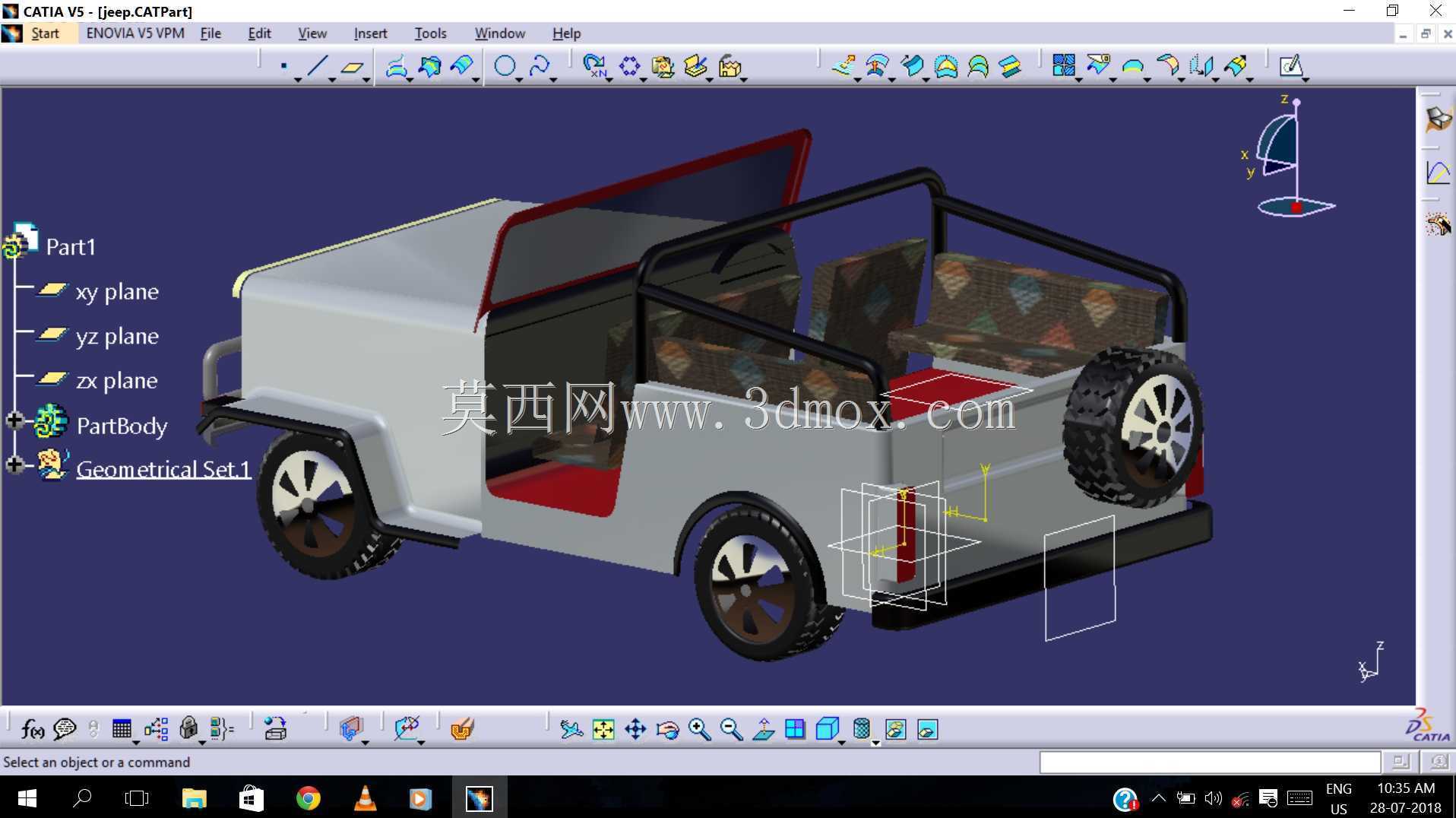Click the command line input field
The height and width of the screenshot is (818, 1456).
coord(1210,762)
